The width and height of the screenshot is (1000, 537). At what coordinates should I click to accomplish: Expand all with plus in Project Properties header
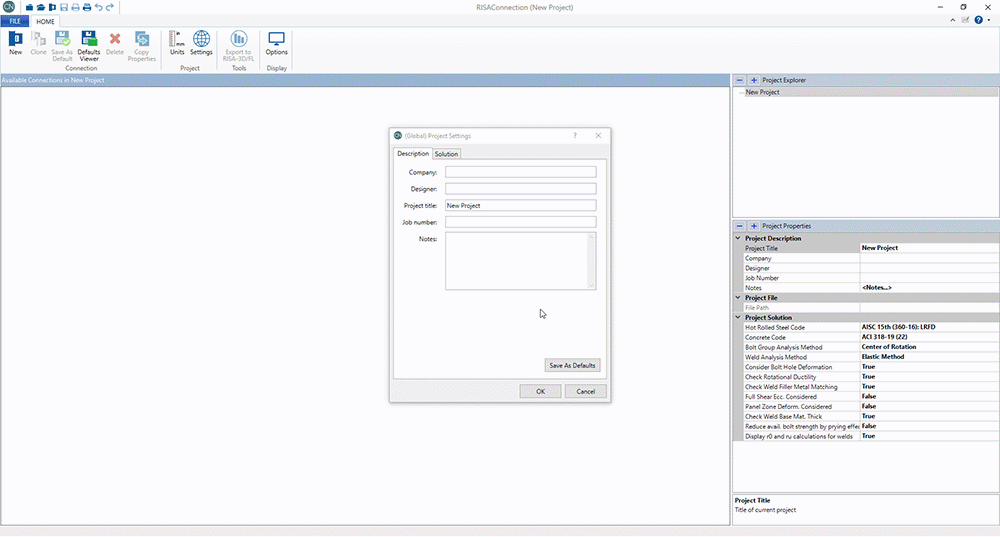click(754, 226)
